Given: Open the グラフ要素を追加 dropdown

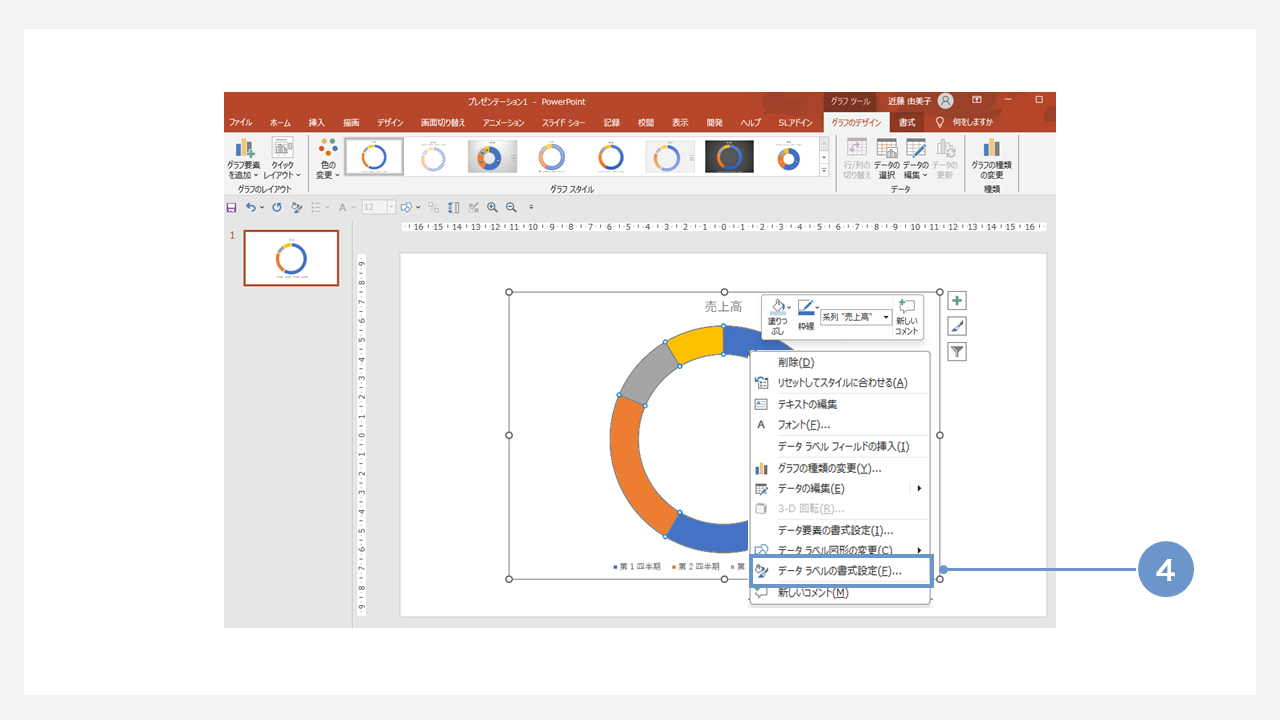Looking at the screenshot, I should 242,159.
